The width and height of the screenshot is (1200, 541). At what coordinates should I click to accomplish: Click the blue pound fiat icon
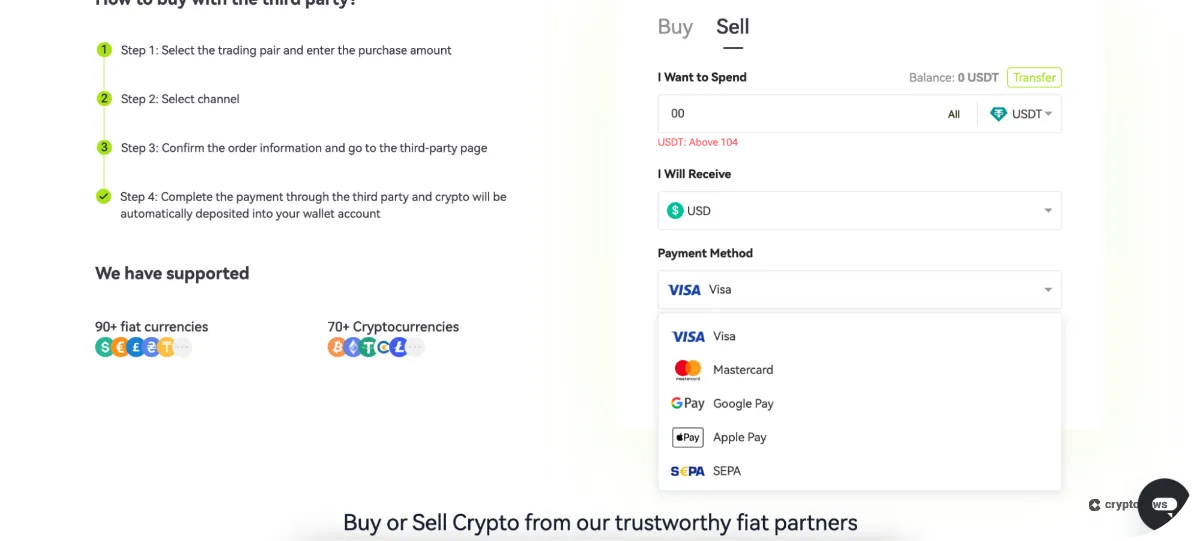(x=136, y=348)
